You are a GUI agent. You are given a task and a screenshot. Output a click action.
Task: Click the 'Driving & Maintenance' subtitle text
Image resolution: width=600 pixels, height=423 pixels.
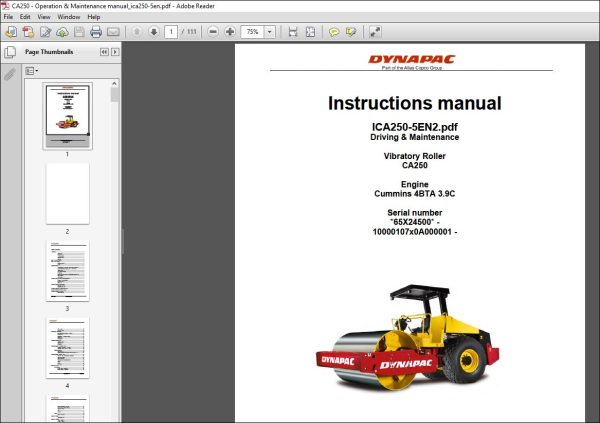pyautogui.click(x=415, y=137)
